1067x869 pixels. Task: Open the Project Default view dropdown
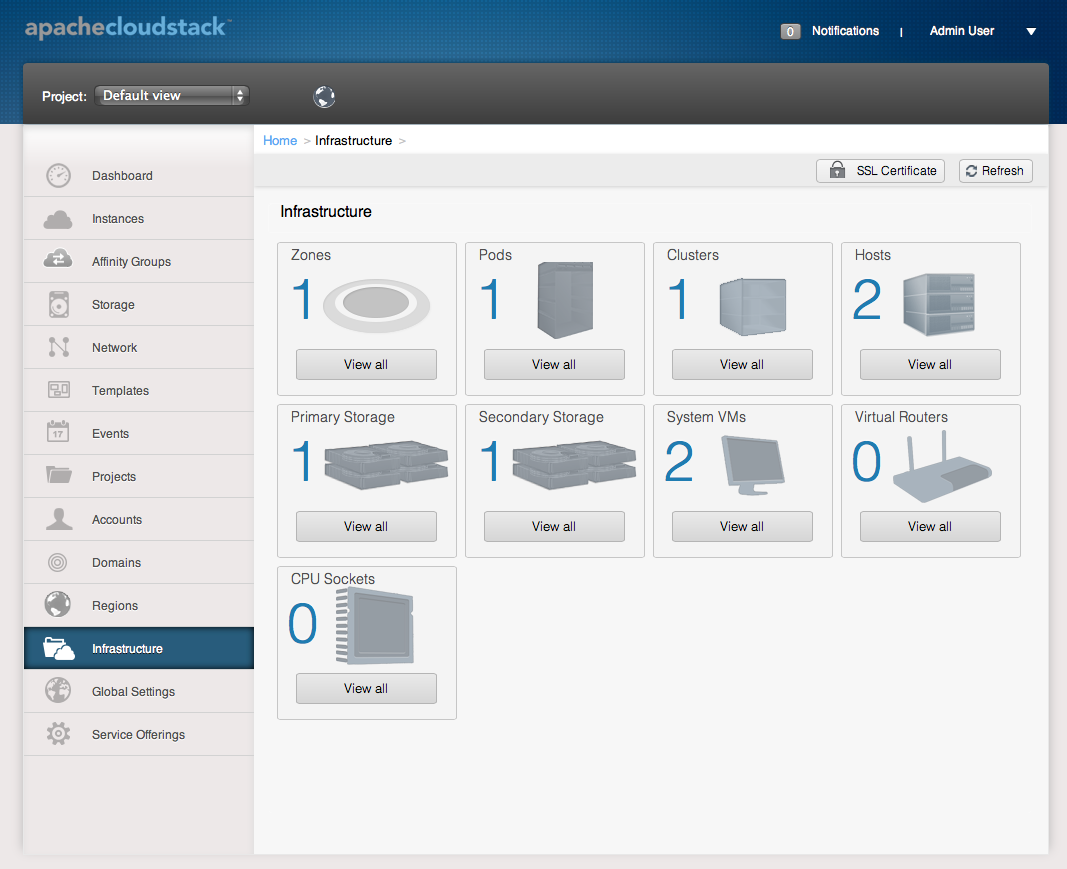[171, 96]
